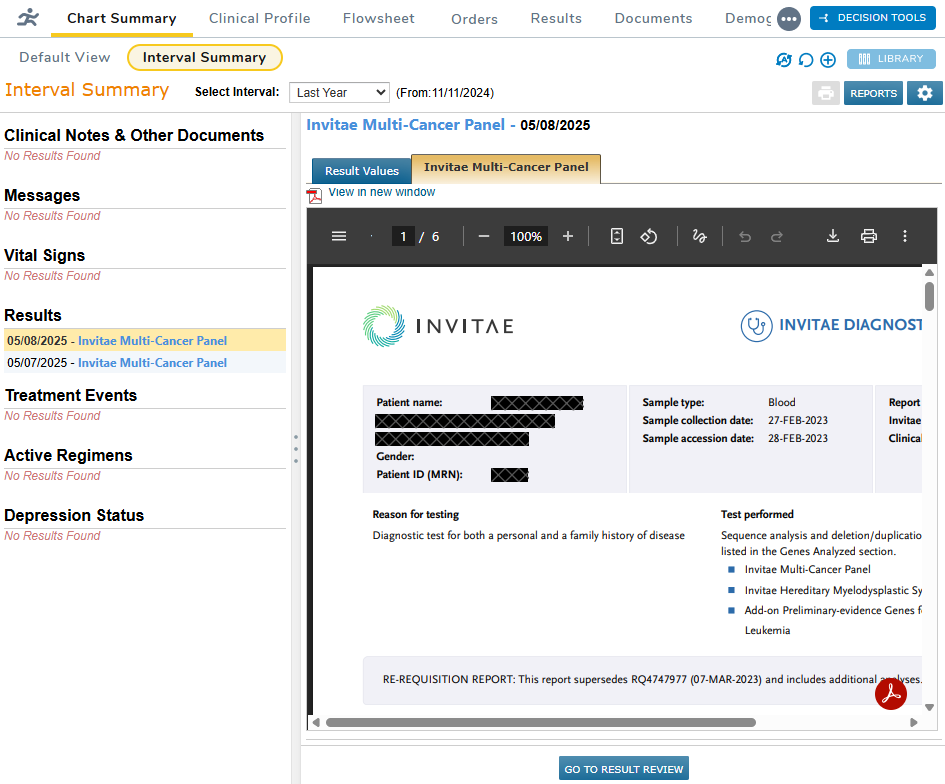Click the Go To Result Review button

624,769
